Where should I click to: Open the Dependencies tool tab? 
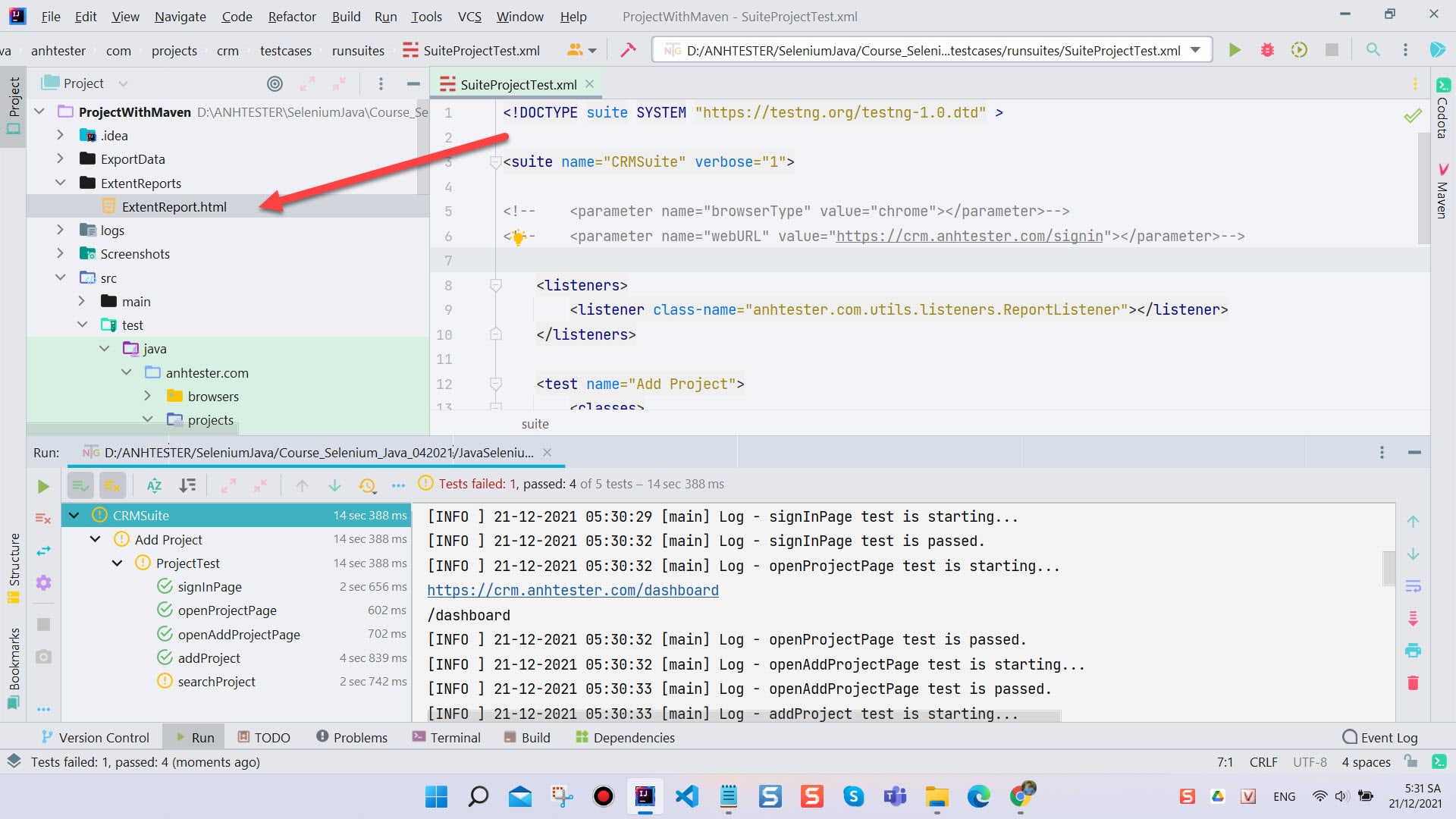click(x=626, y=737)
